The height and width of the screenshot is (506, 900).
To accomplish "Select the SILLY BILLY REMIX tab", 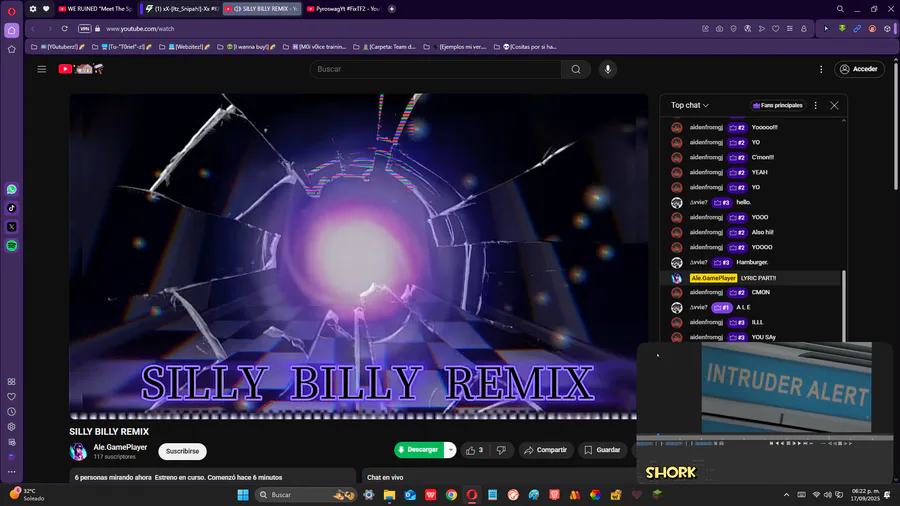I will [262, 9].
